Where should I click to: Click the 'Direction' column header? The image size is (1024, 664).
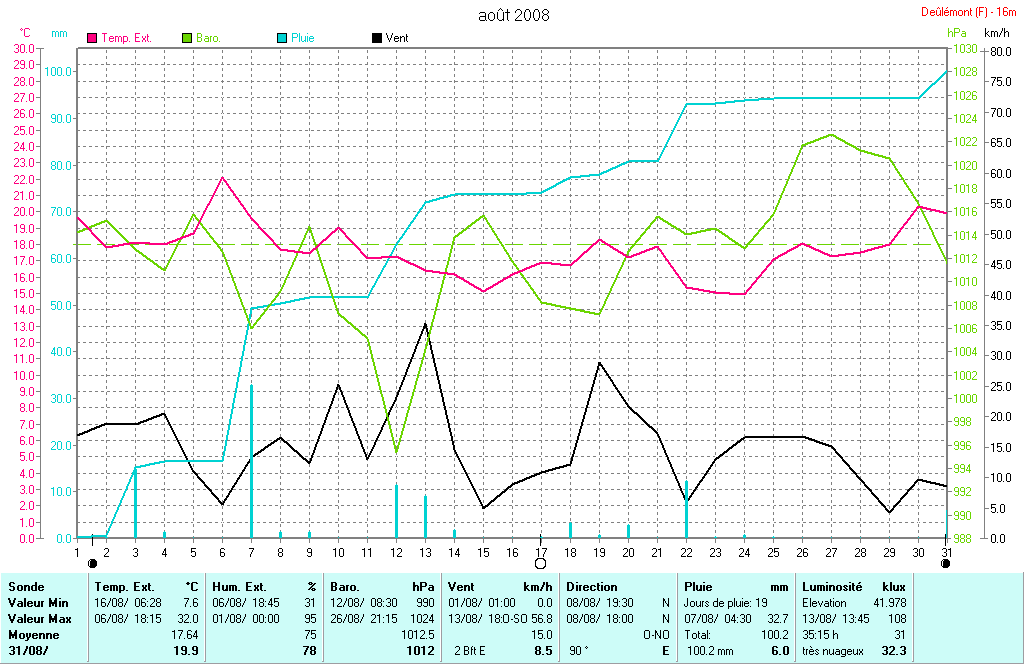[x=592, y=587]
